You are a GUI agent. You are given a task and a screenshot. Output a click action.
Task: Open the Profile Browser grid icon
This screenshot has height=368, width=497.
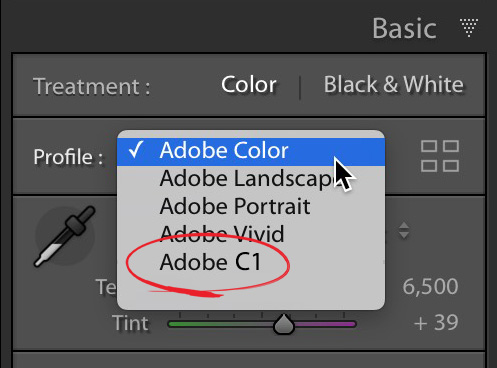pyautogui.click(x=440, y=156)
